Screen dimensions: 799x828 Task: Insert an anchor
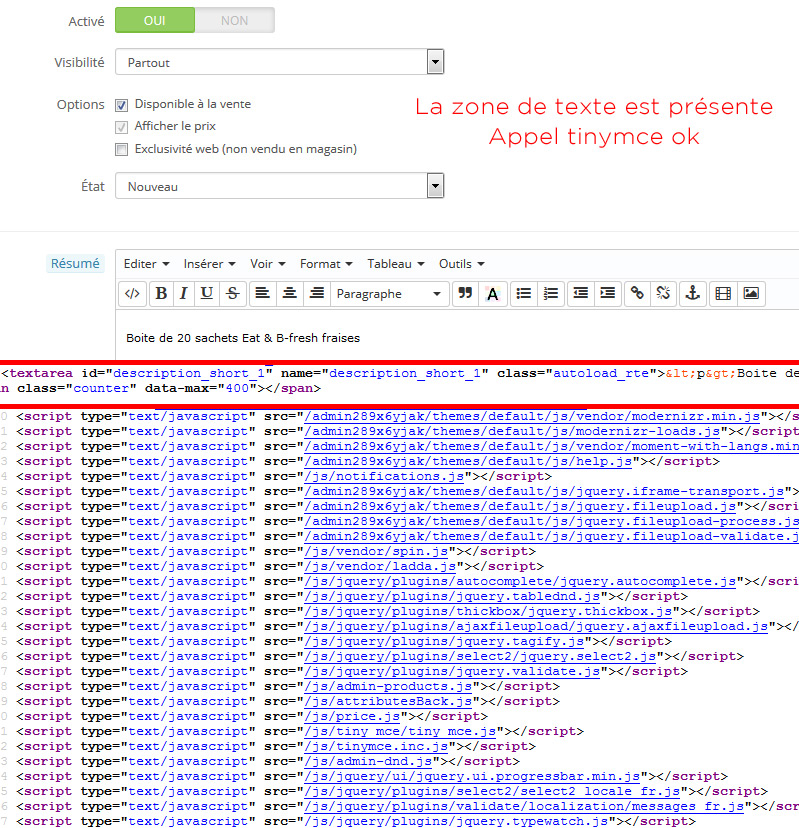pyautogui.click(x=692, y=294)
